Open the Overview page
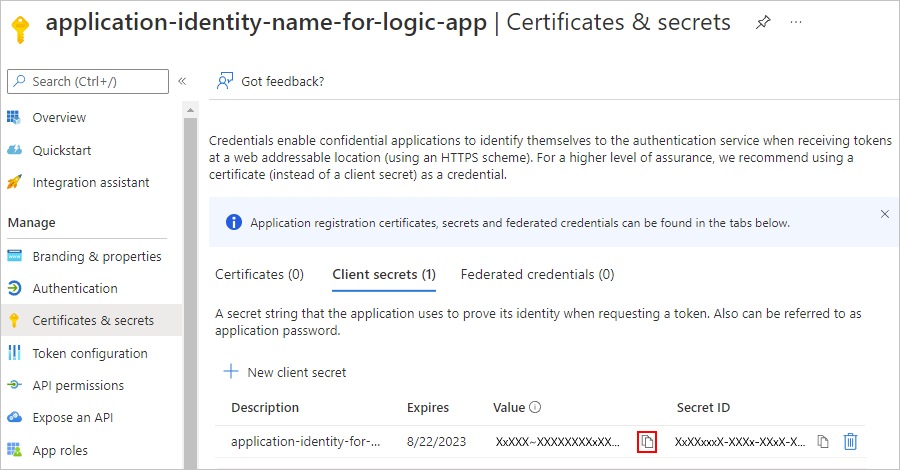The height and width of the screenshot is (470, 900). pos(59,118)
